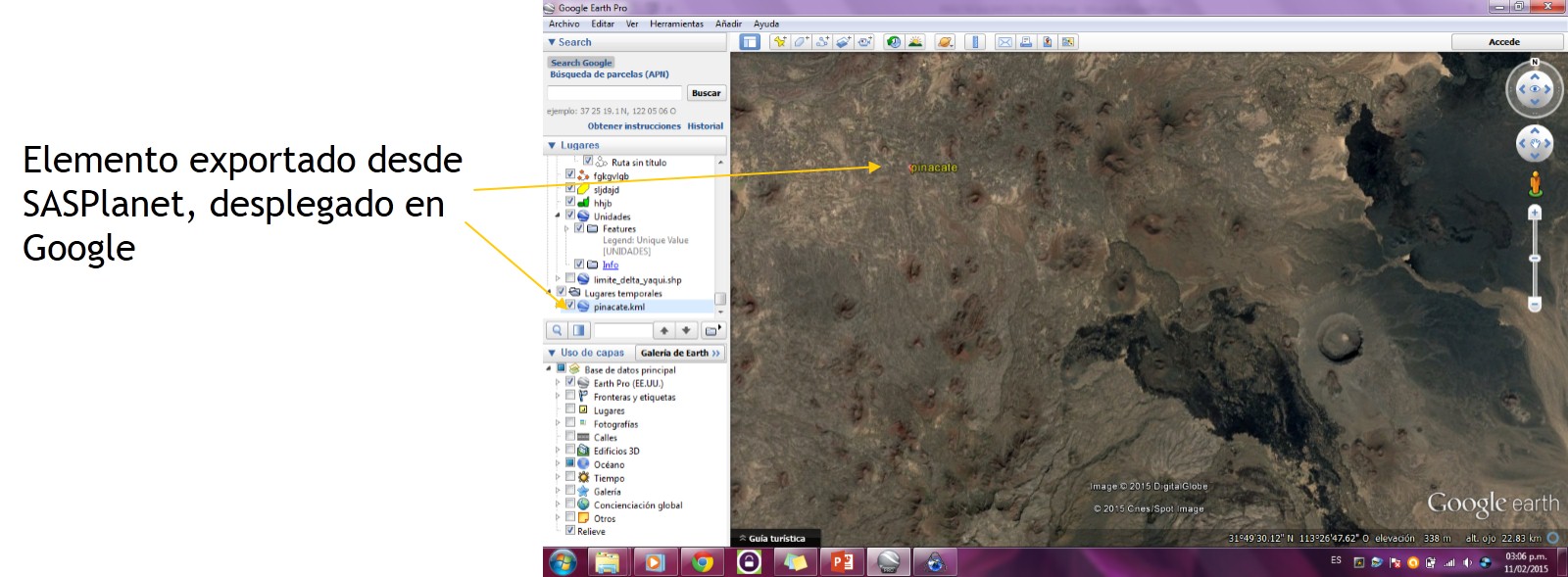This screenshot has height=577, width=1568.
Task: Click the split-view panel icon under Lugares
Action: click(x=578, y=331)
